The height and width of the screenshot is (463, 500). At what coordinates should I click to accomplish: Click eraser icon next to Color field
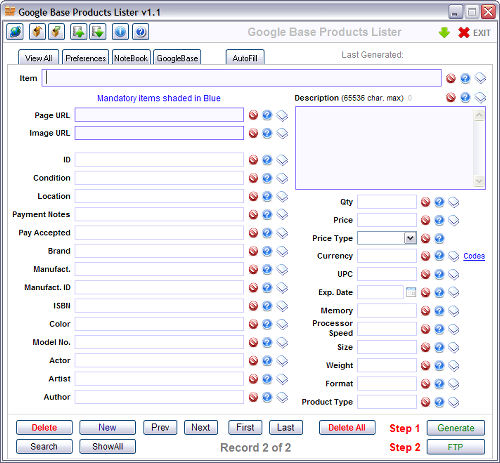pos(282,324)
